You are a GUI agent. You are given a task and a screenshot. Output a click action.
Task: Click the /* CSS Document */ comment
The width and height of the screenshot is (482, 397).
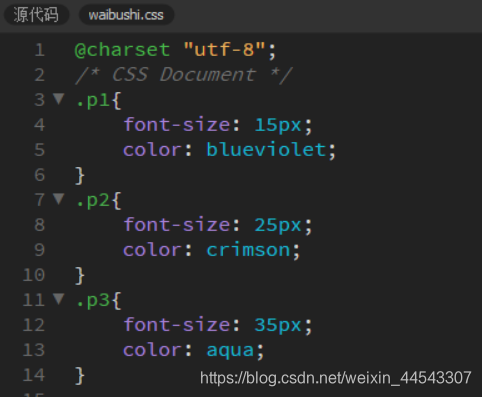(184, 75)
